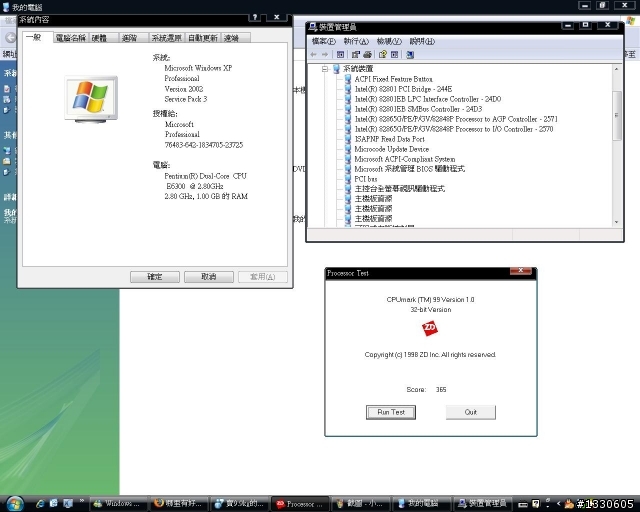Collapse the 系統裝置 tree node
The image size is (640, 512).
325,69
